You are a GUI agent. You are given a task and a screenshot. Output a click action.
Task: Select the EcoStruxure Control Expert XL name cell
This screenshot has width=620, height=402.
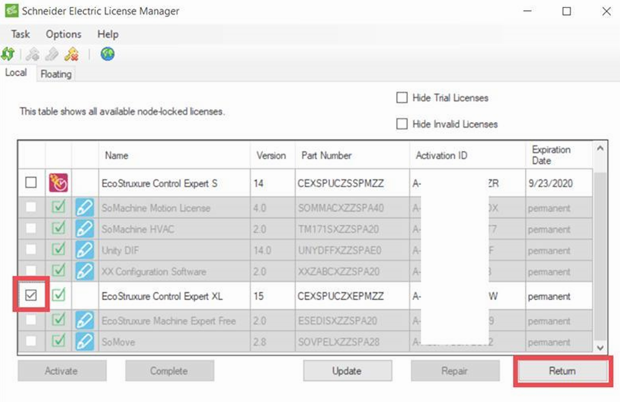point(174,296)
